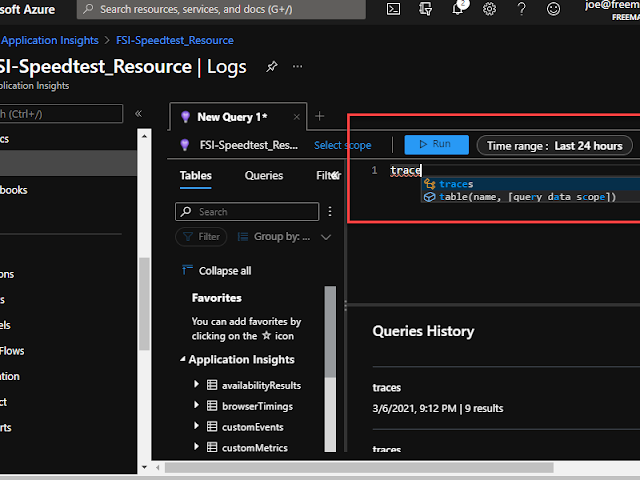Click the left menu scroll up arrow
This screenshot has width=640, height=480.
pyautogui.click(x=144, y=136)
